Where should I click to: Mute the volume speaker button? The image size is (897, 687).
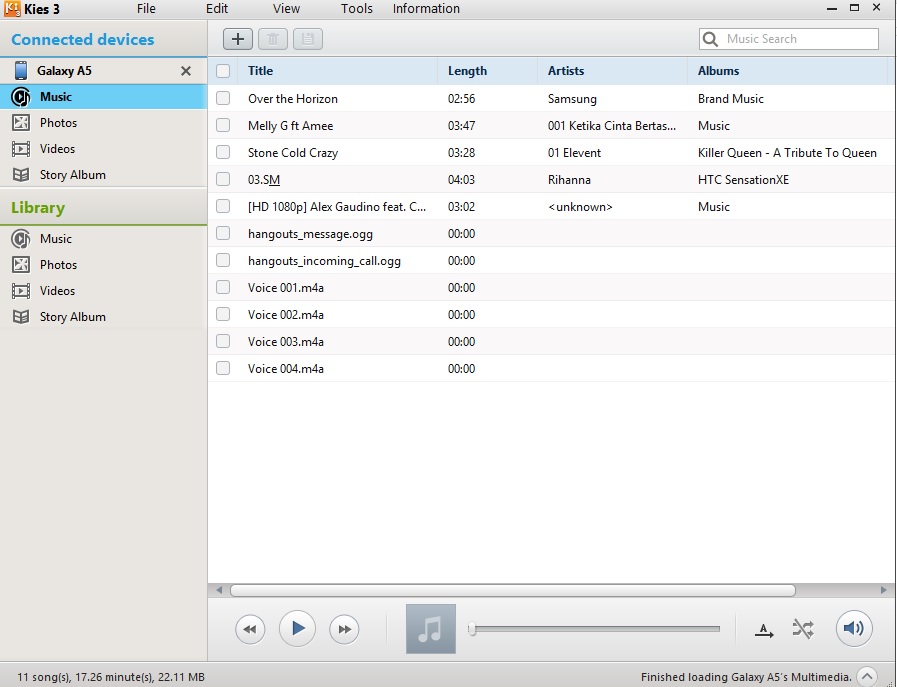click(853, 628)
